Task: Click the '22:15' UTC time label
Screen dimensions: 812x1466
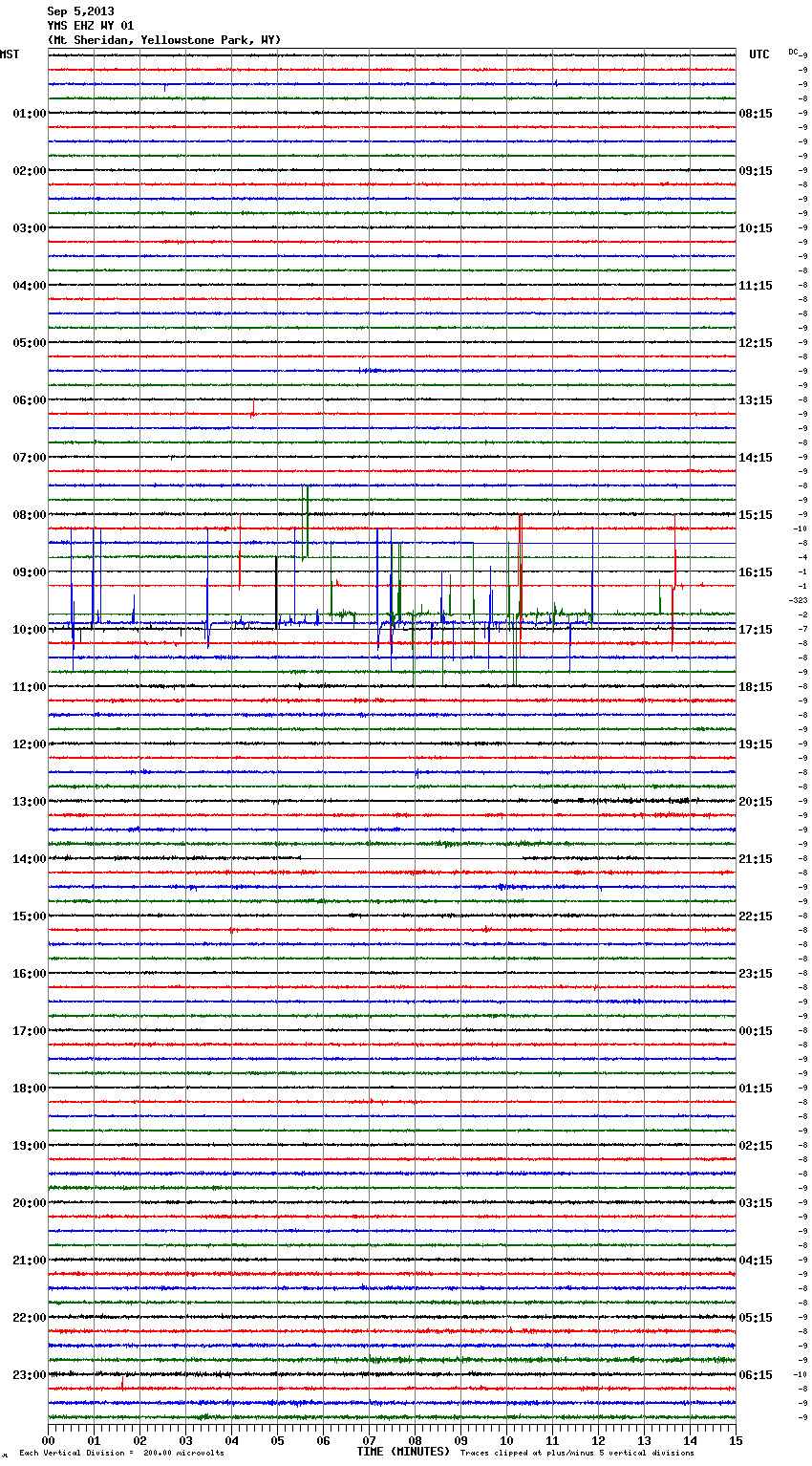Action: click(x=756, y=916)
